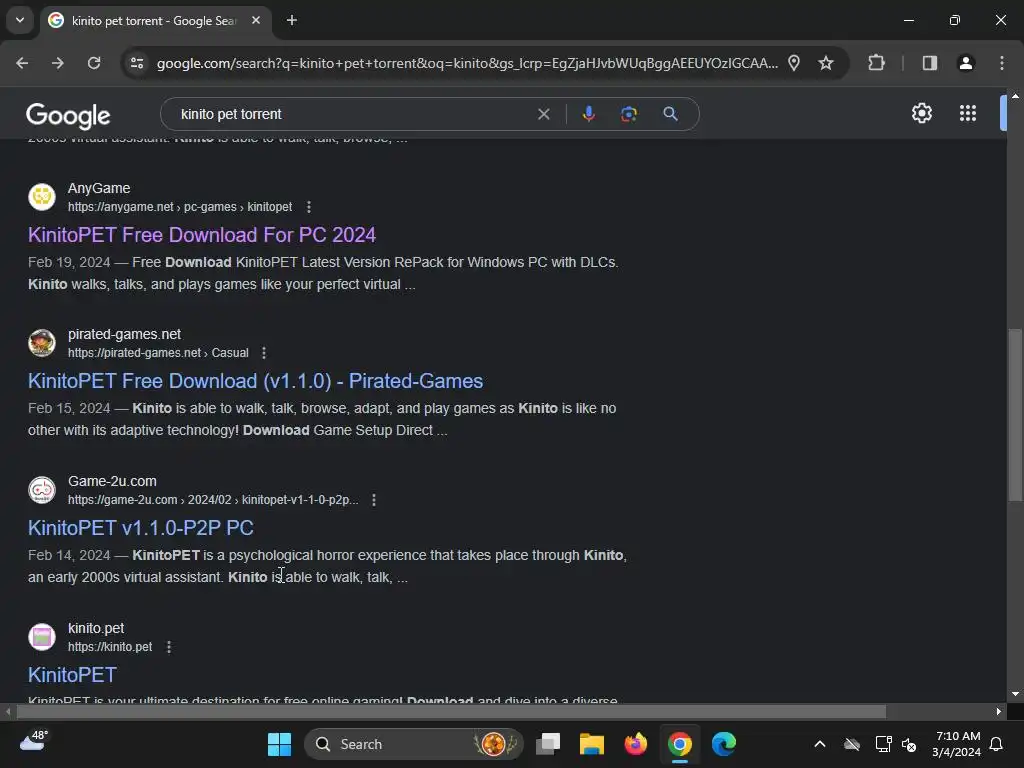Go forward in browser history

57,63
